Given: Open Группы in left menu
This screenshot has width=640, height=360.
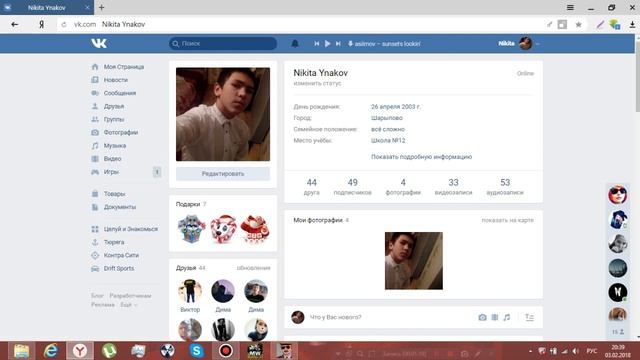Looking at the screenshot, I should pos(113,119).
